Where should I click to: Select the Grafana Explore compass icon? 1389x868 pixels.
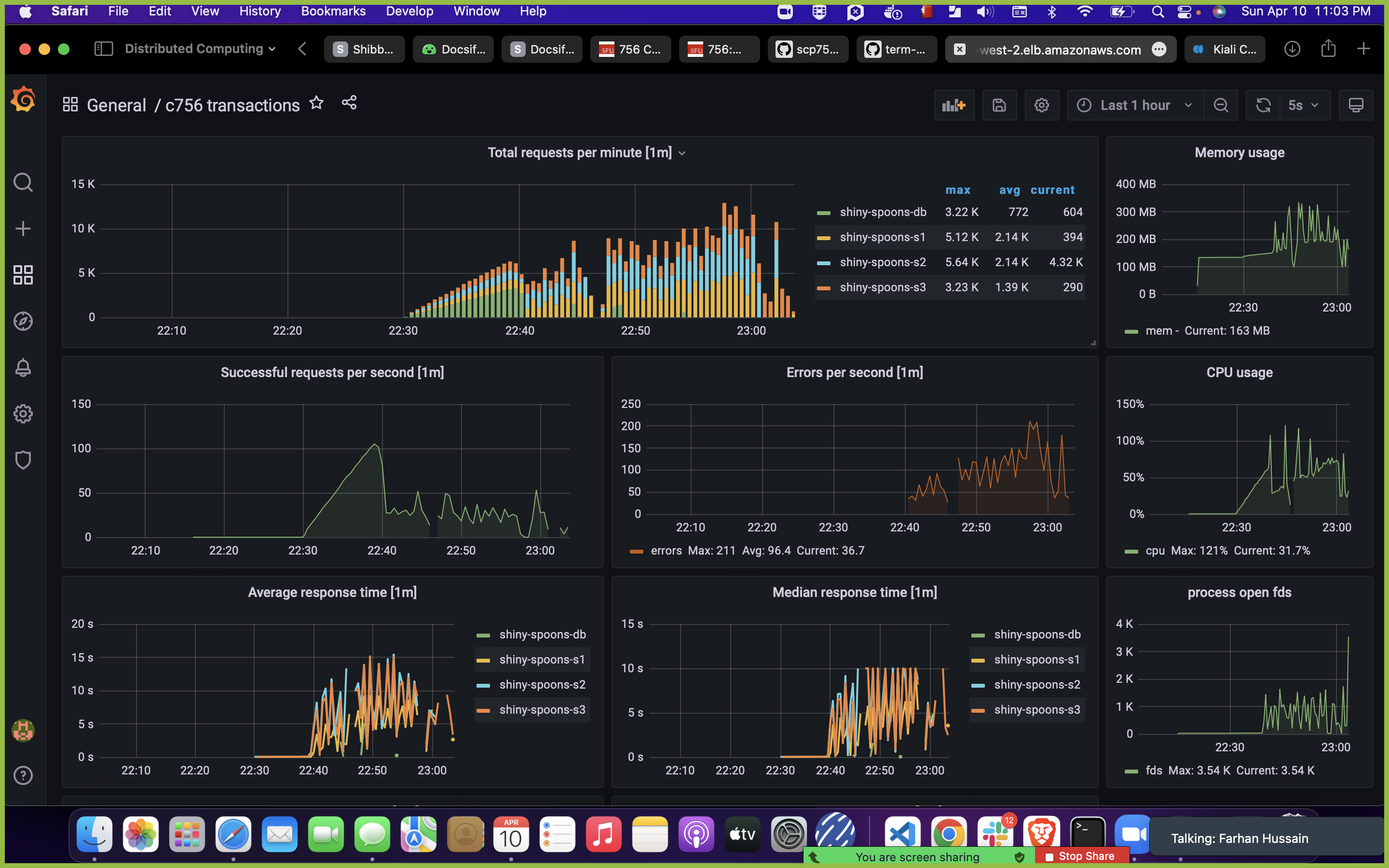click(x=23, y=322)
